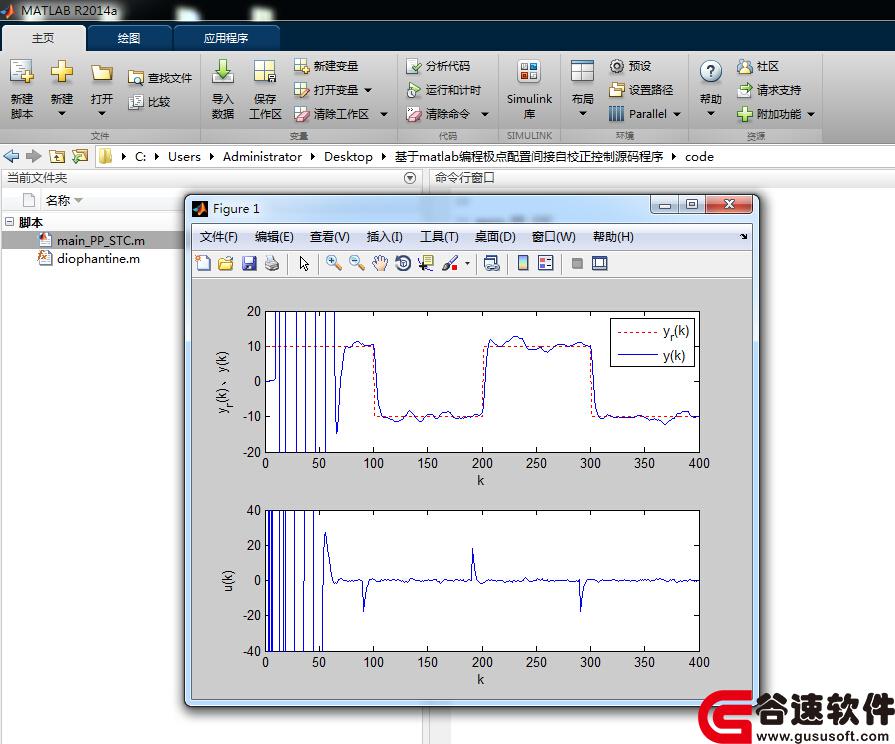Click the Open File icon in Figure 1 toolbar
This screenshot has height=744, width=895.
(225, 263)
